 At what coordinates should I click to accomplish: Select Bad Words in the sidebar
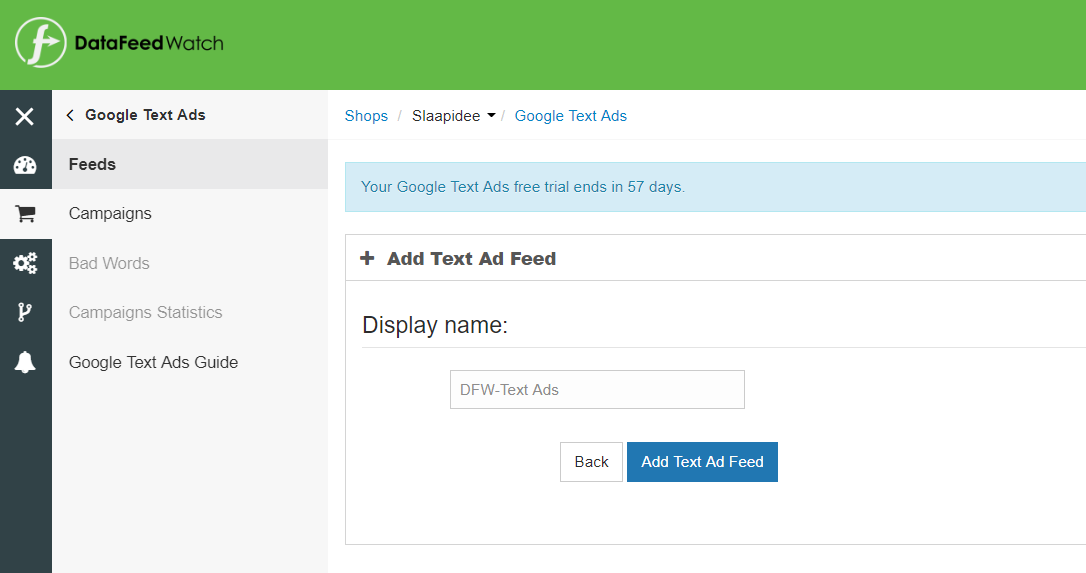[109, 263]
